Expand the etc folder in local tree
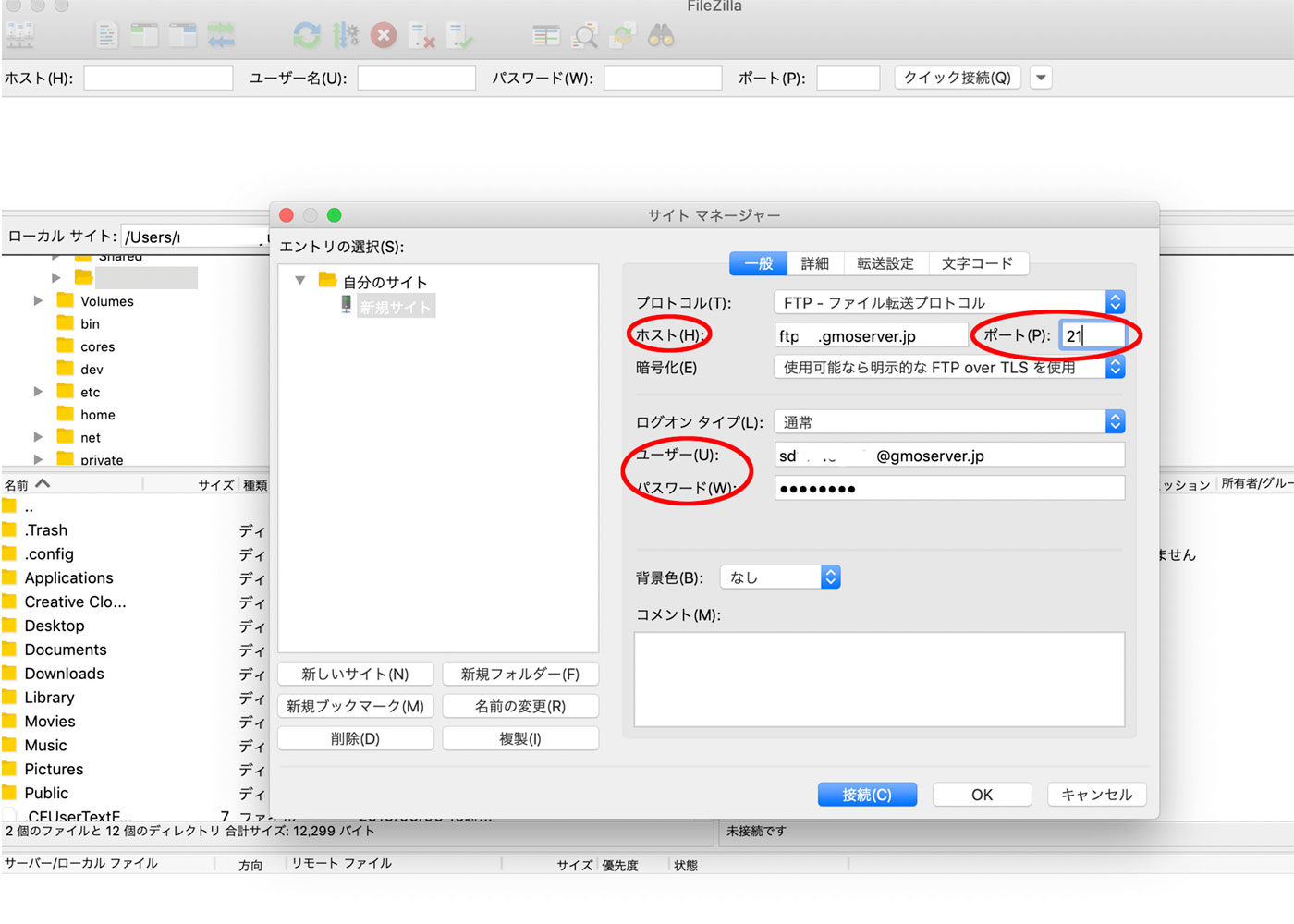Screen dimensions: 1294x924 point(38,391)
